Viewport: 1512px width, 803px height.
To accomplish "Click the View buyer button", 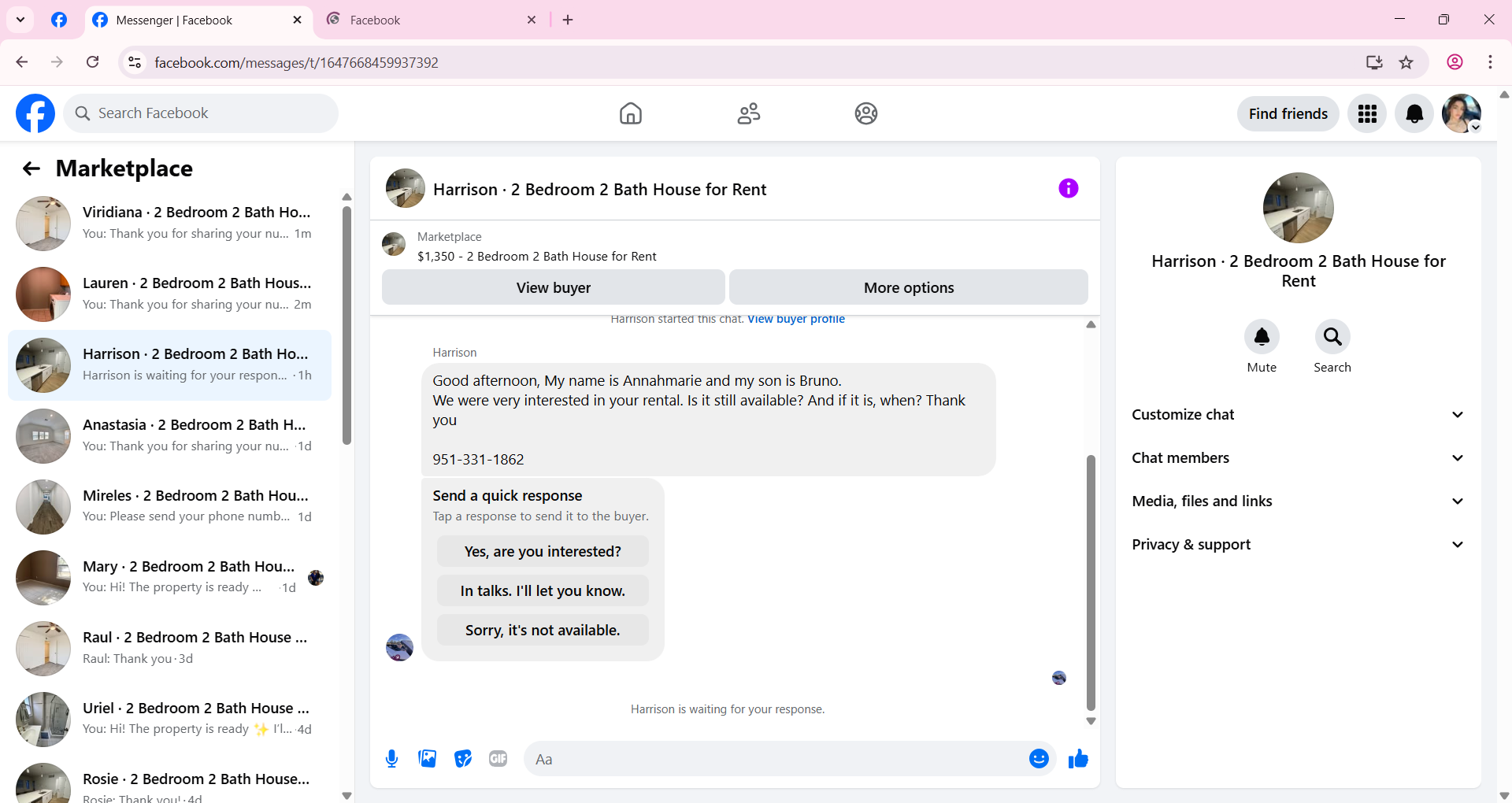I will coord(554,287).
